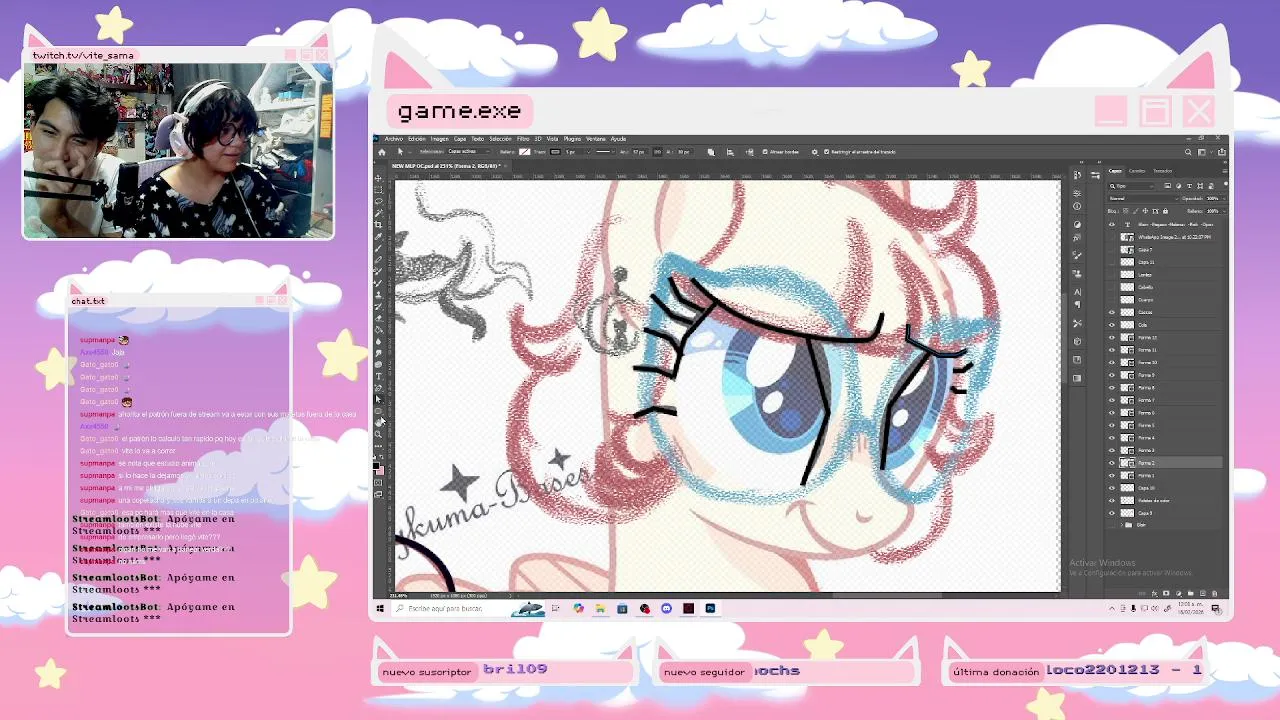Hide the Cascos layer
1280x720 pixels.
point(1112,312)
